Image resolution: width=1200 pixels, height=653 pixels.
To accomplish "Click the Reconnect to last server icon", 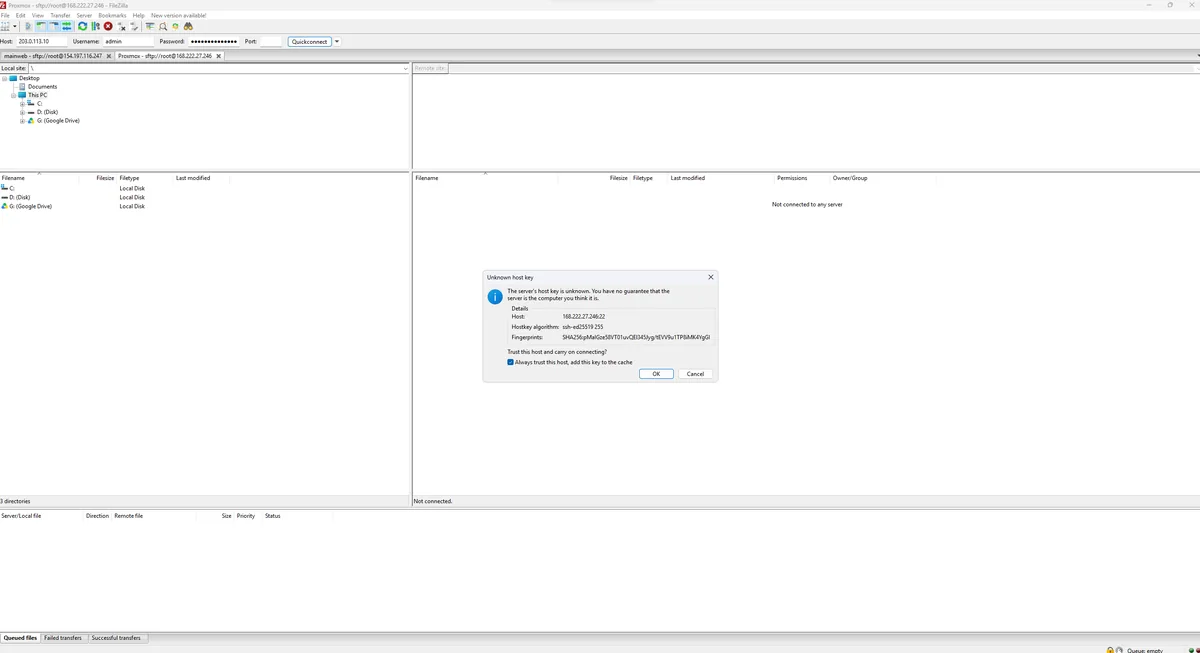I will pyautogui.click(x=134, y=26).
